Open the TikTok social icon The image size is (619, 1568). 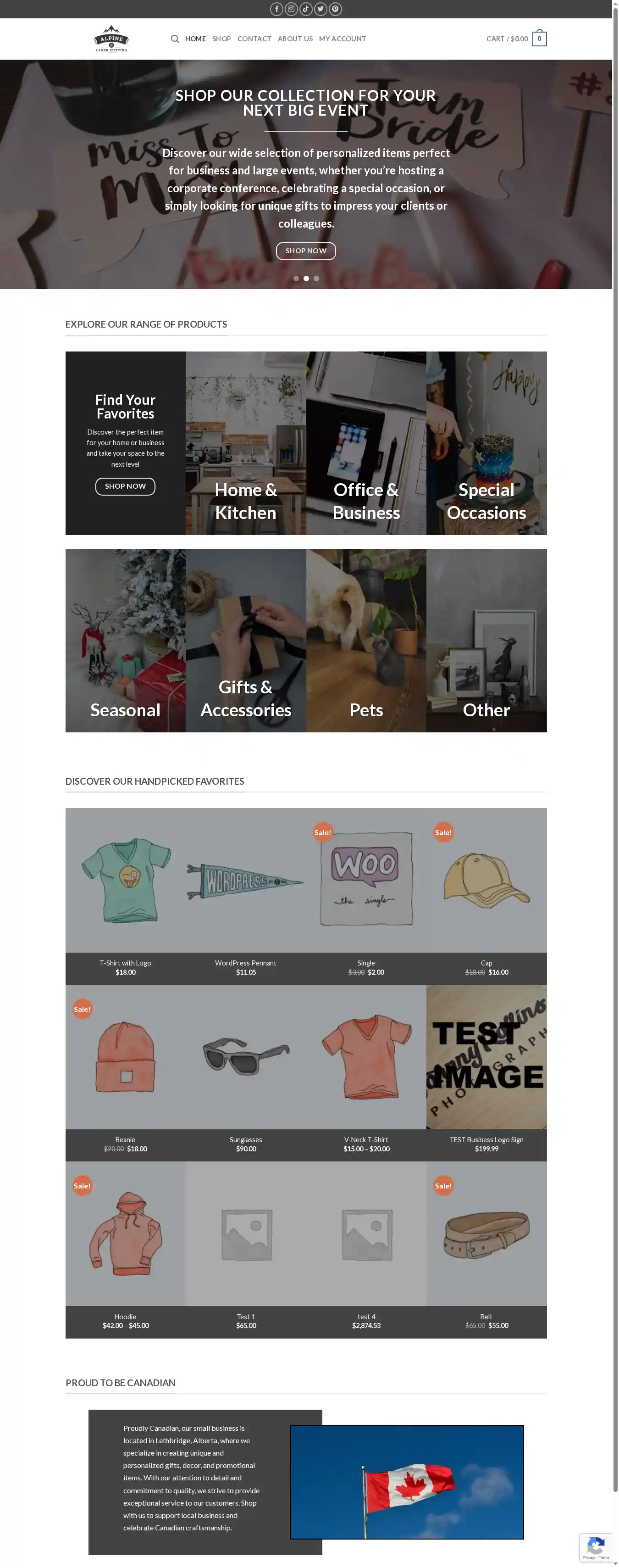[306, 9]
